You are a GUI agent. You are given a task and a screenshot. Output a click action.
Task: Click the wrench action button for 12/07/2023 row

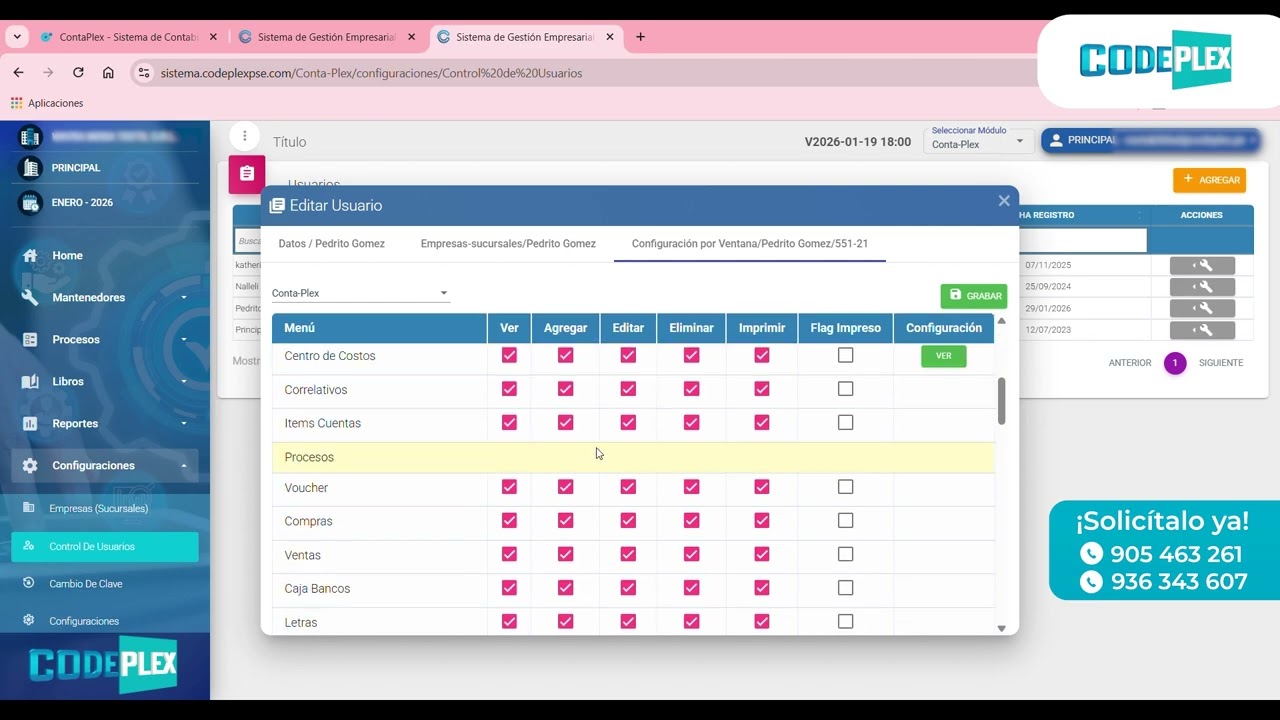pyautogui.click(x=1202, y=330)
